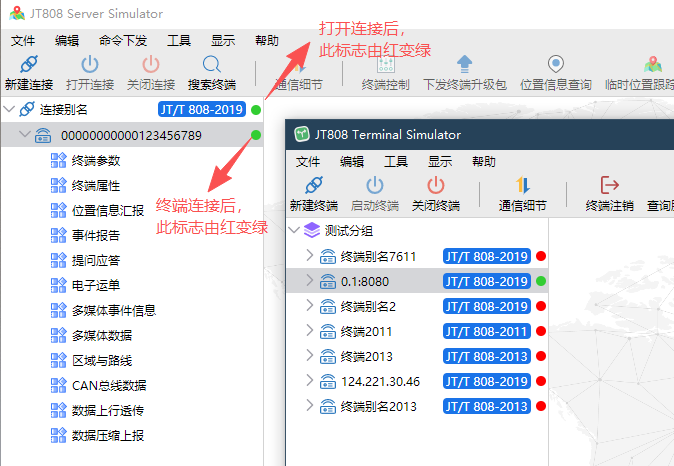Expand the 终端2011 terminal entry
This screenshot has height=466, width=674.
309,331
